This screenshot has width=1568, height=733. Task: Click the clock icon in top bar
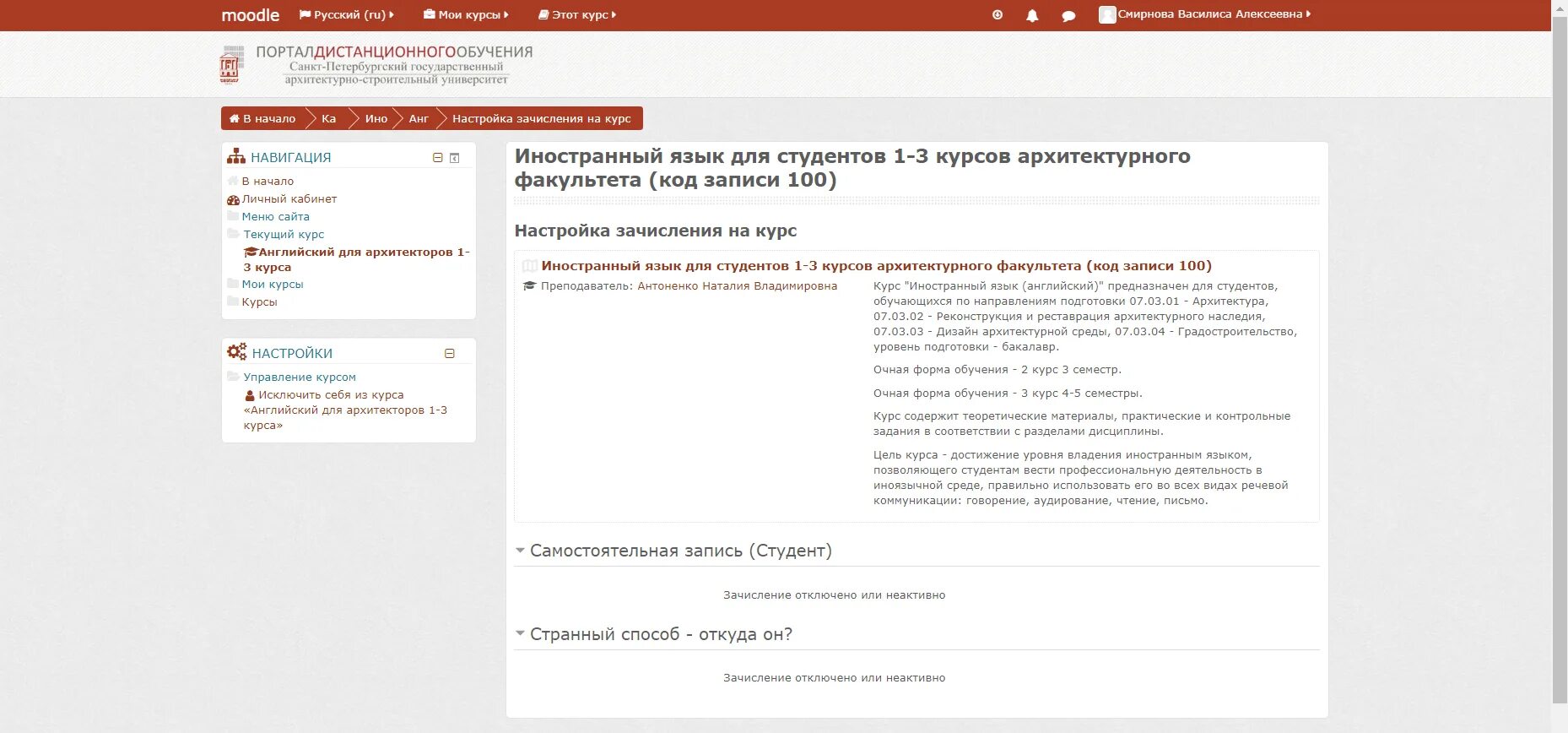coord(998,14)
